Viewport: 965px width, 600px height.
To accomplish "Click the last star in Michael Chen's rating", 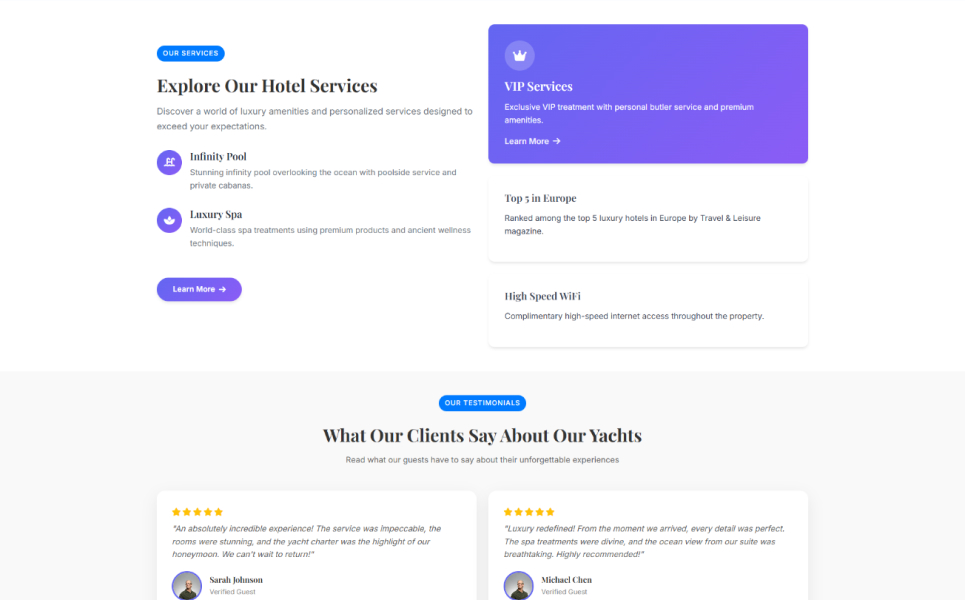I will coord(550,512).
